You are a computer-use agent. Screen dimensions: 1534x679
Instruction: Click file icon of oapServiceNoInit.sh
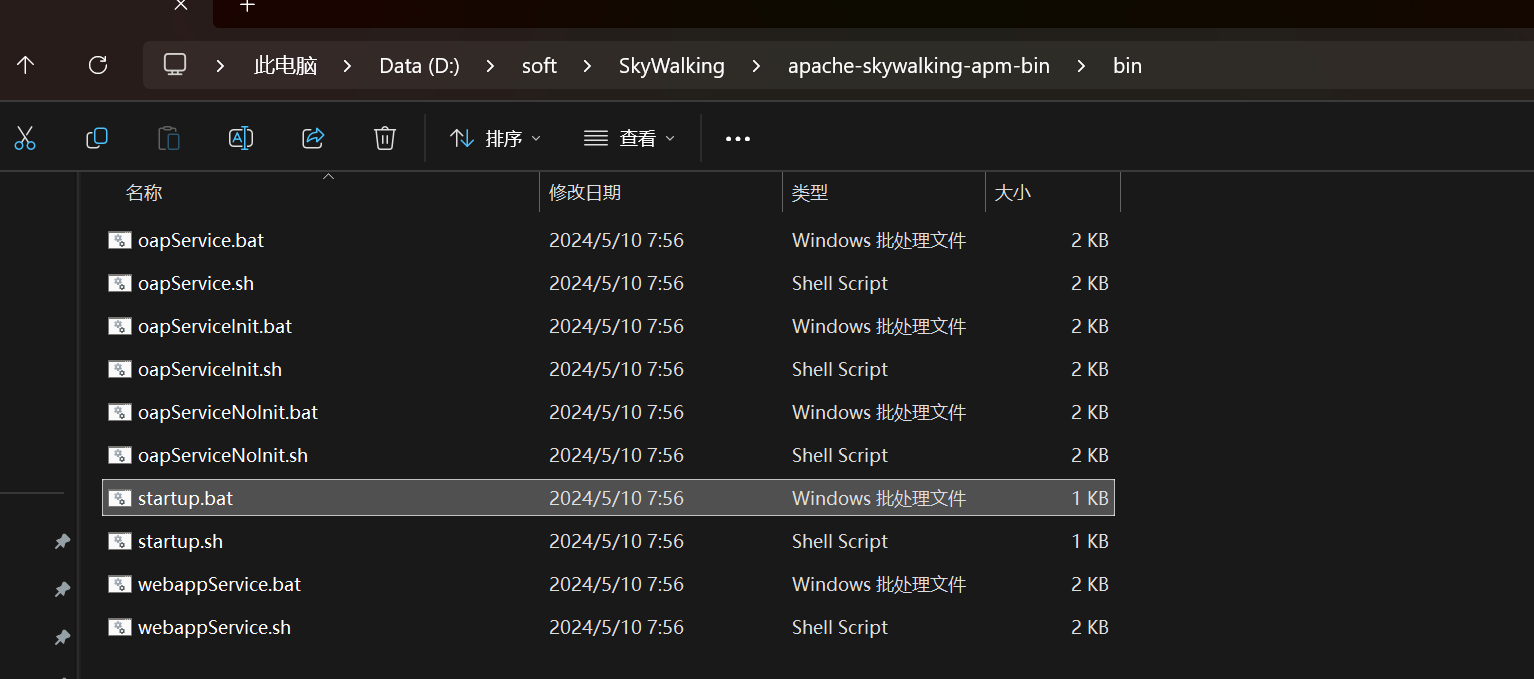pyautogui.click(x=120, y=455)
